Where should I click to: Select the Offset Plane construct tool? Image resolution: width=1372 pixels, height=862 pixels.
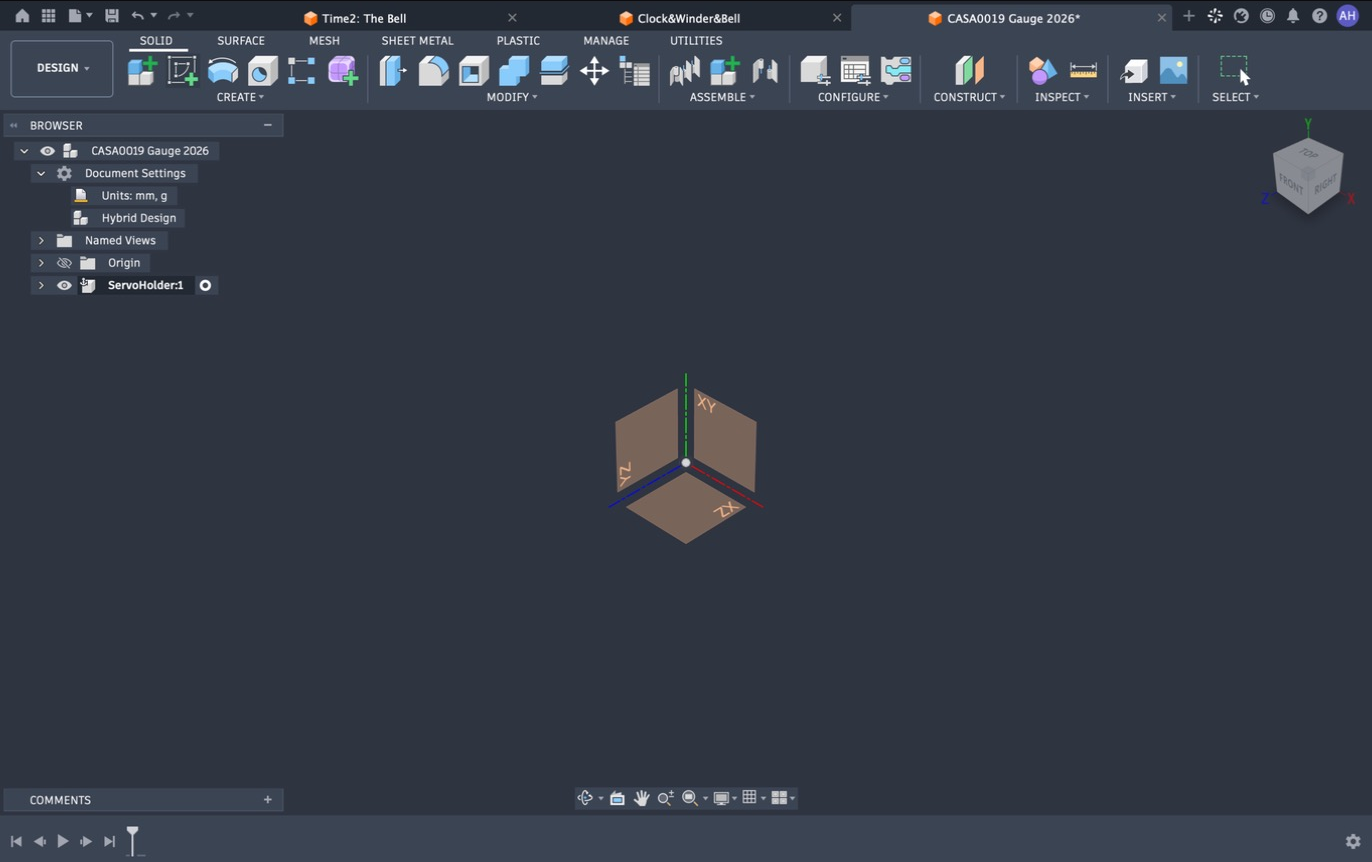click(x=969, y=70)
